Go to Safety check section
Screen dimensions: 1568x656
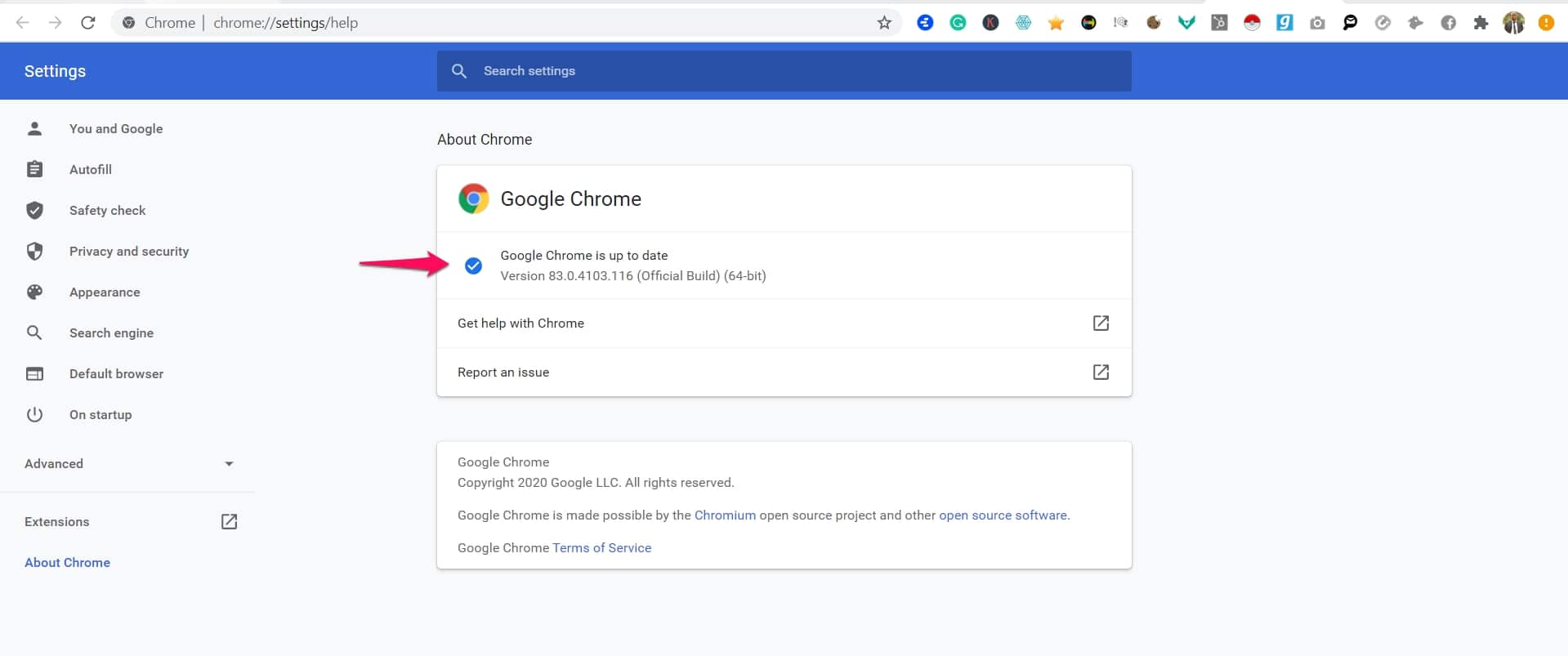click(107, 211)
